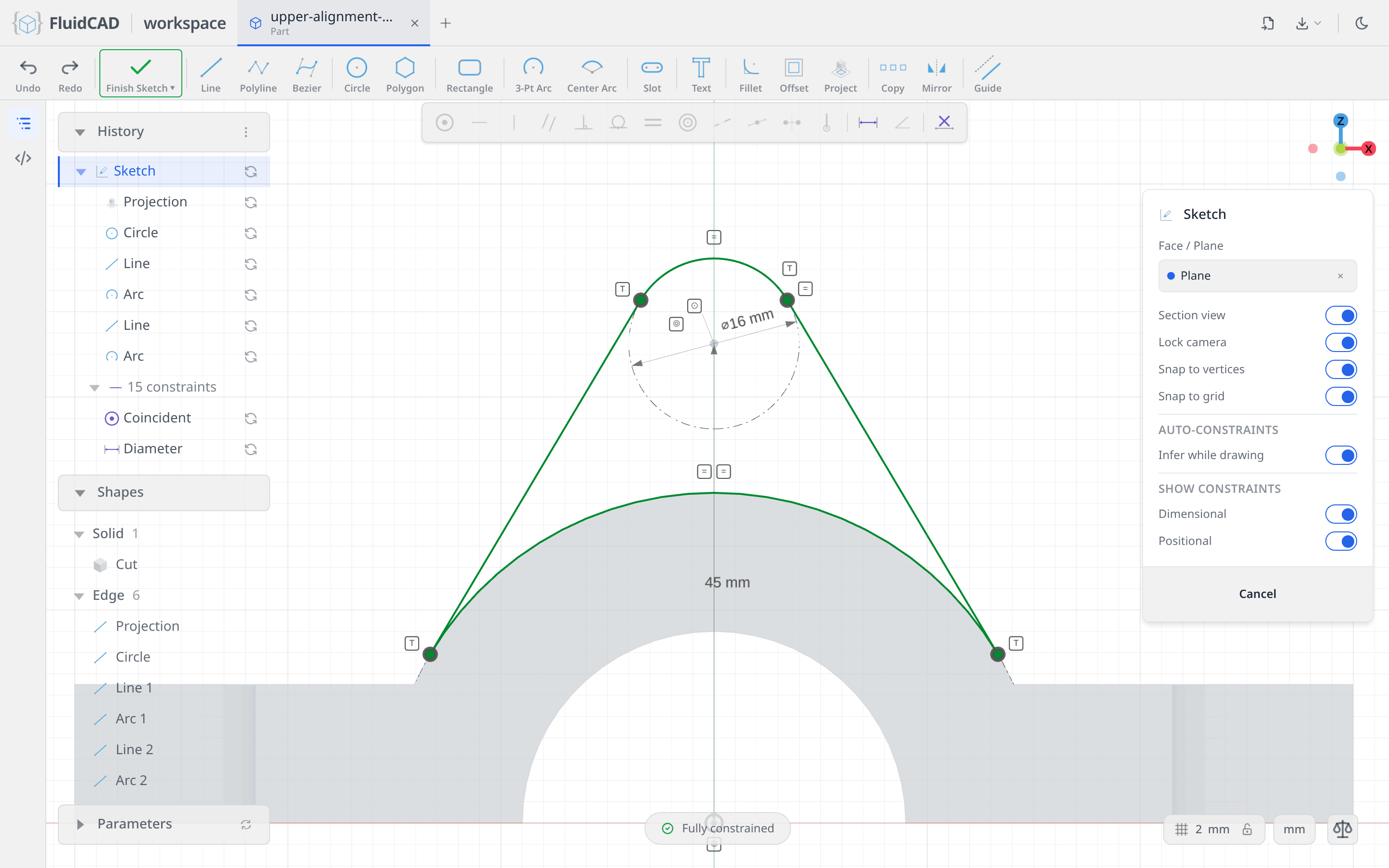Select the Offset tool
1389x868 pixels.
(794, 75)
